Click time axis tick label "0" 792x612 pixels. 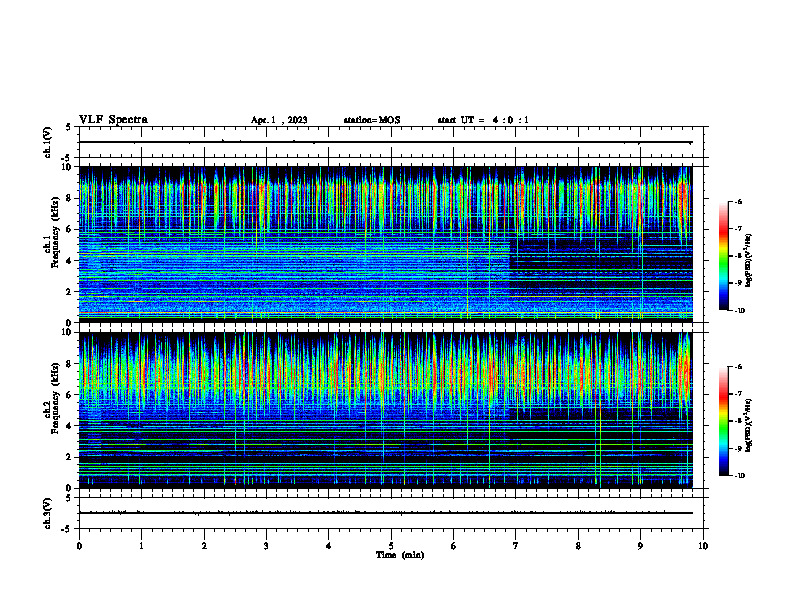[x=79, y=546]
